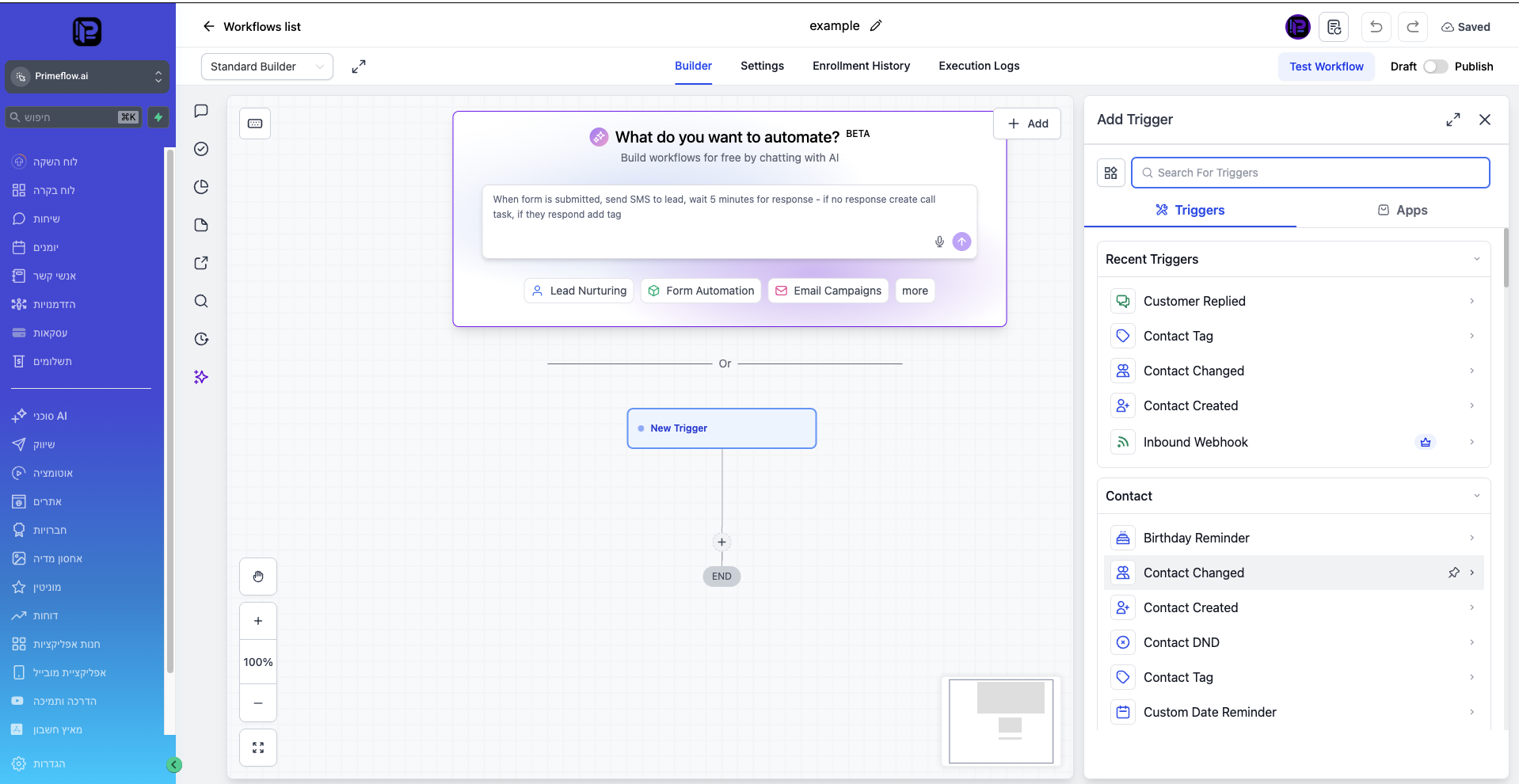Screen dimensions: 1519x784
Task: Click the Lead Nurturing suggestion chip
Action: click(579, 291)
